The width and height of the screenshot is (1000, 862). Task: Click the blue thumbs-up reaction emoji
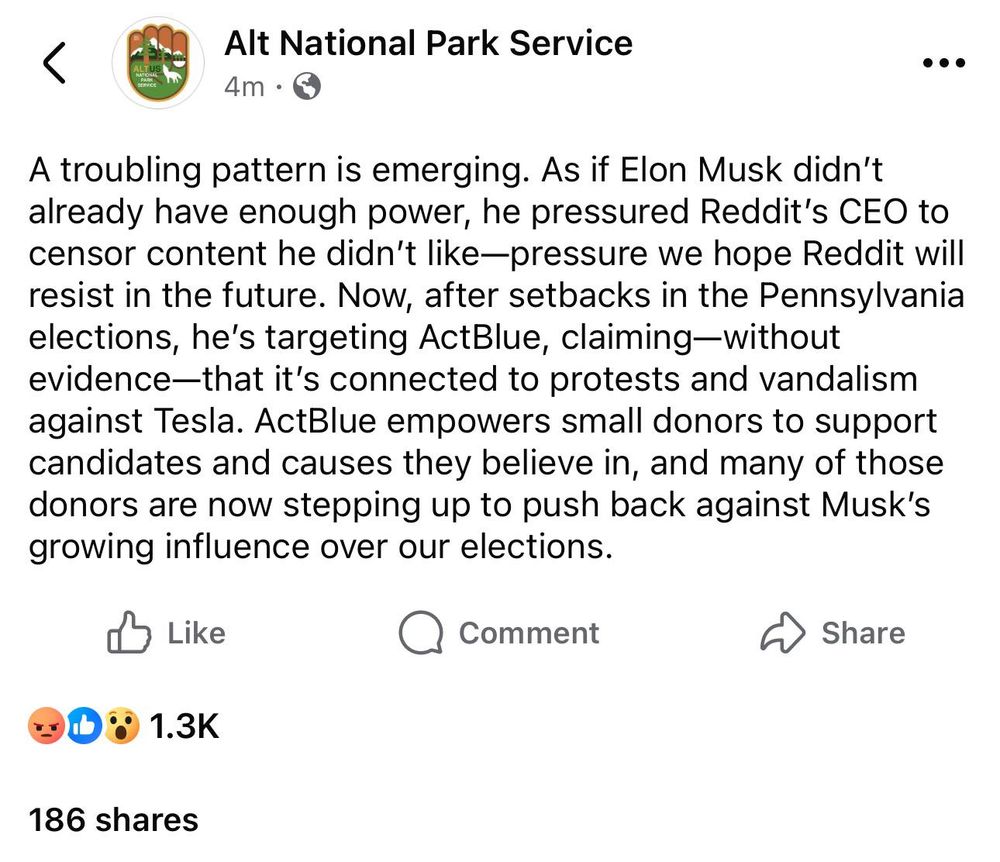84,726
